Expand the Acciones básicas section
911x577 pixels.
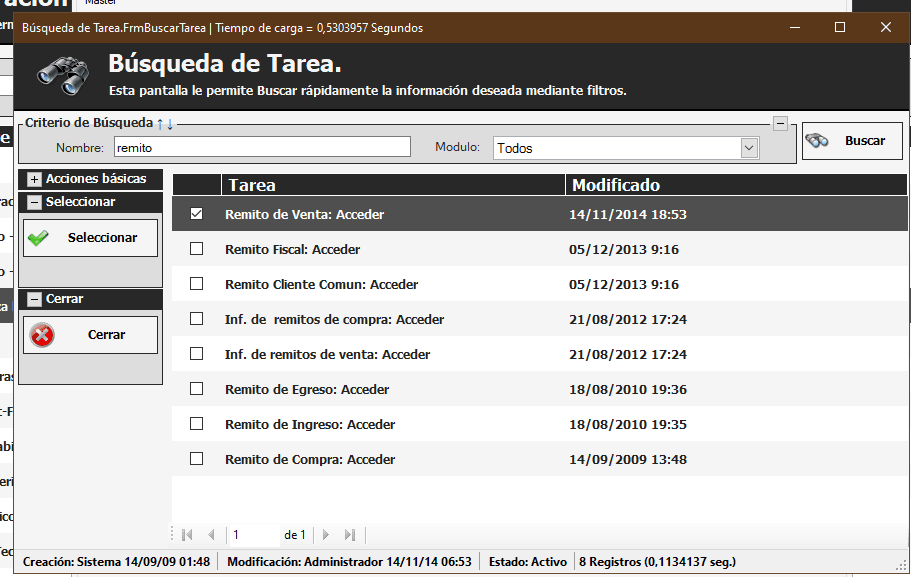point(35,179)
